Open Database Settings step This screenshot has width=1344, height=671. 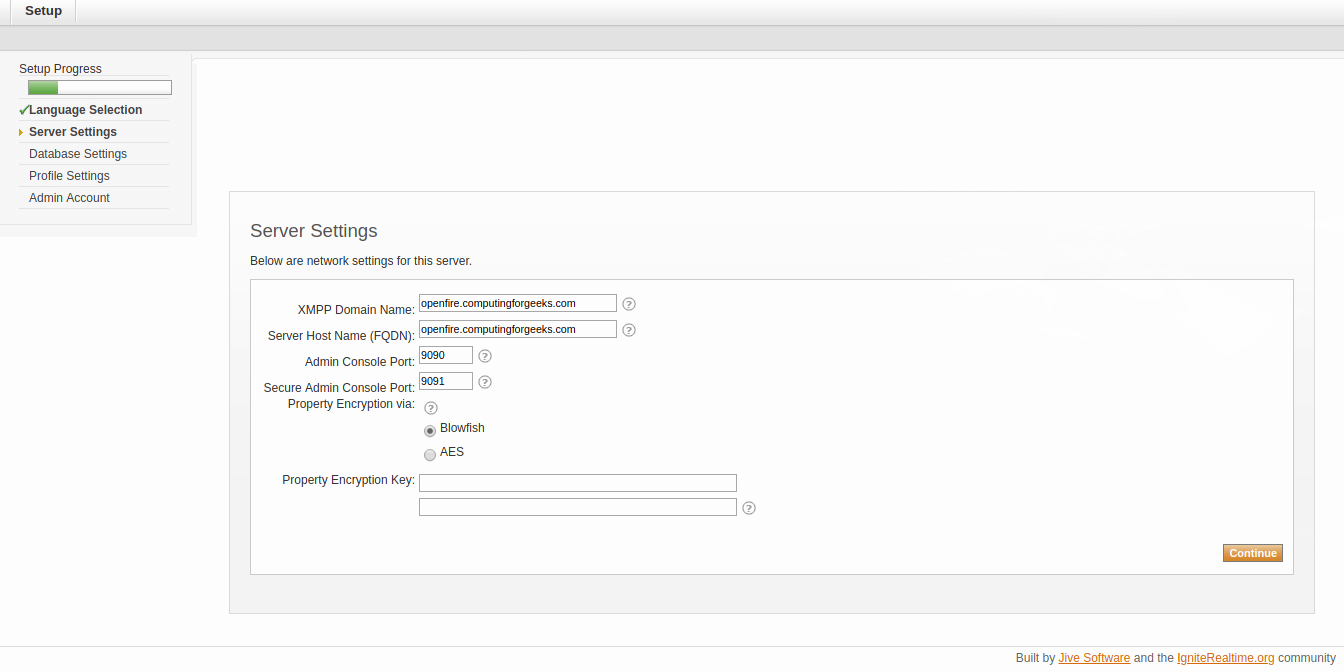(x=78, y=154)
